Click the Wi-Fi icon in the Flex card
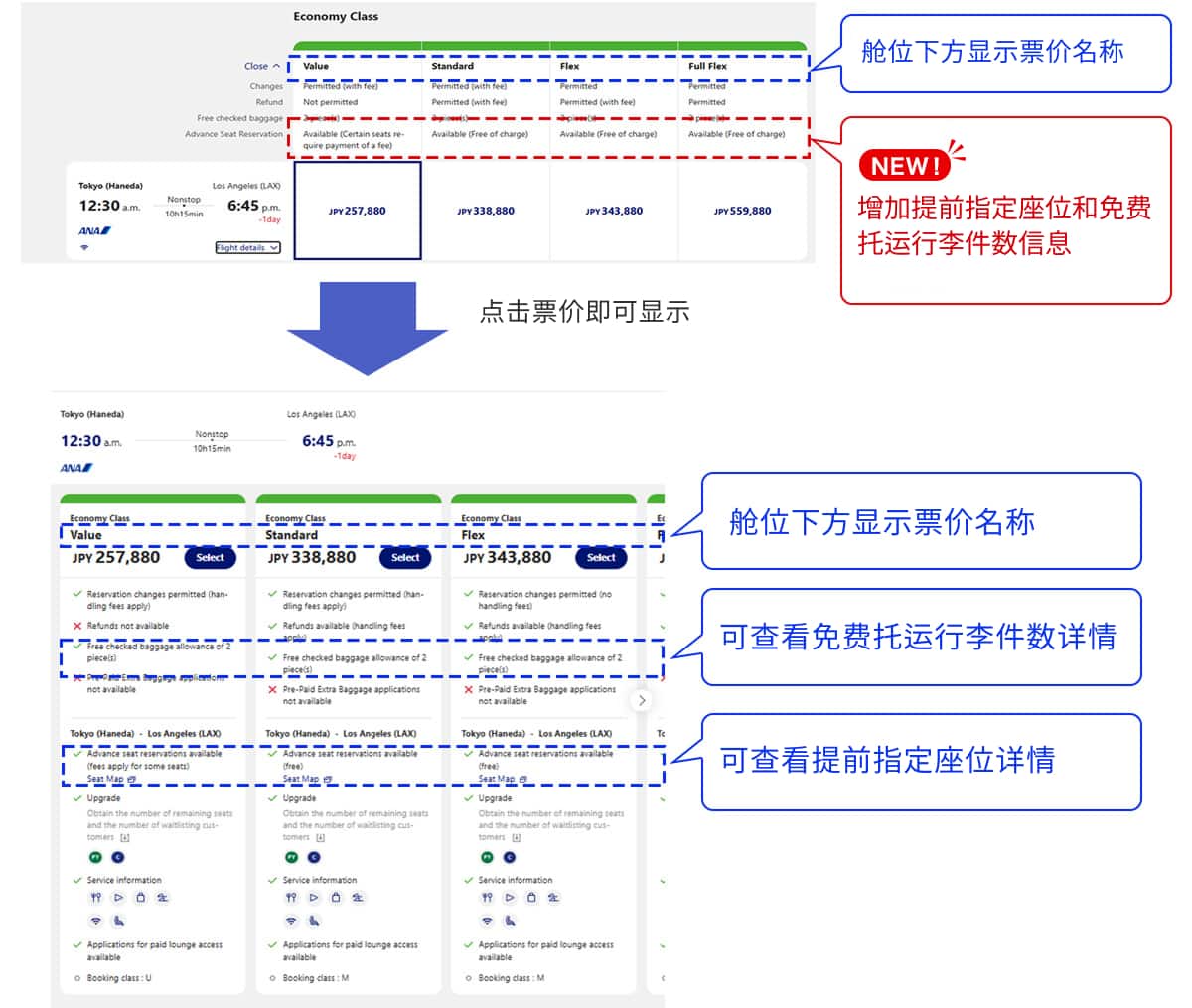Screen dimensions: 1192x1008 (487, 921)
